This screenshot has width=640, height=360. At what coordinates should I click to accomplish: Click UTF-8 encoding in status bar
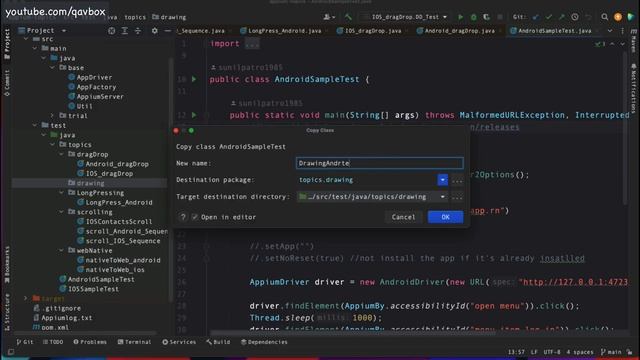[x=552, y=352]
